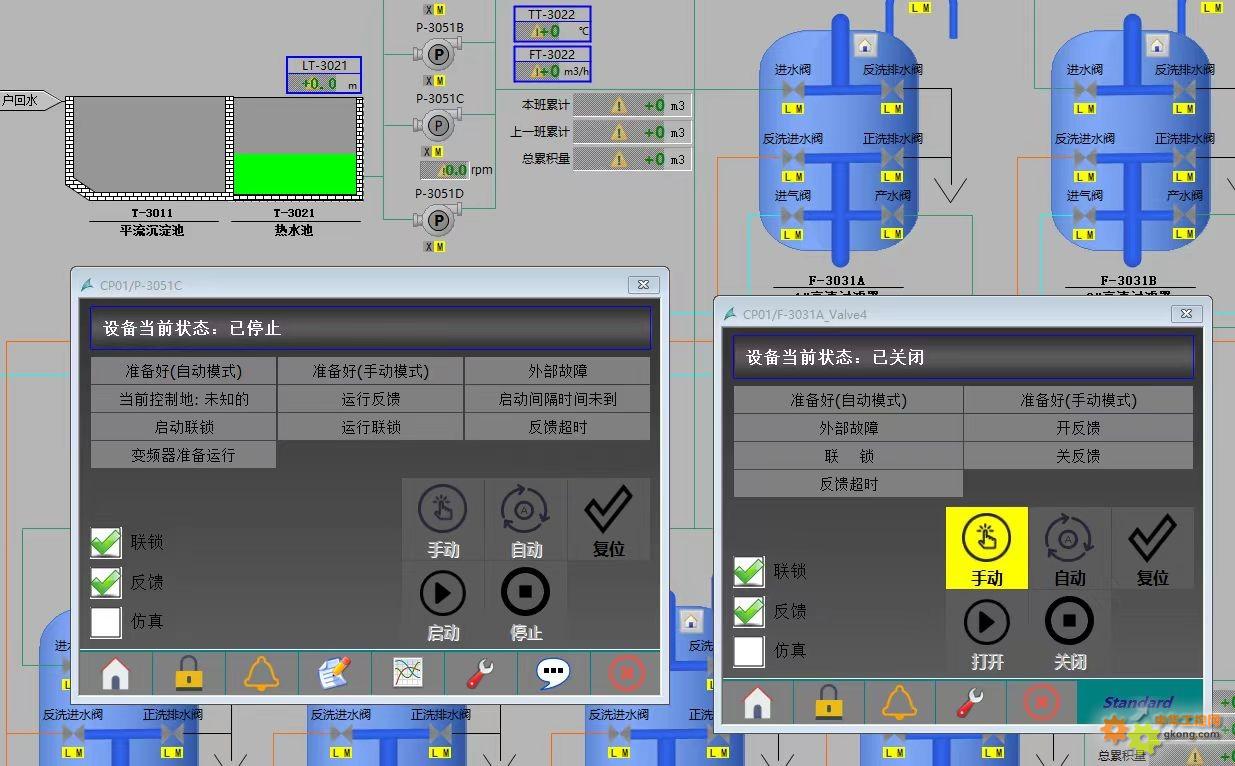Screen dimensions: 1235x766
Task: Switch F-3031A_Valve4 to 自动 mode
Action: coord(1070,548)
